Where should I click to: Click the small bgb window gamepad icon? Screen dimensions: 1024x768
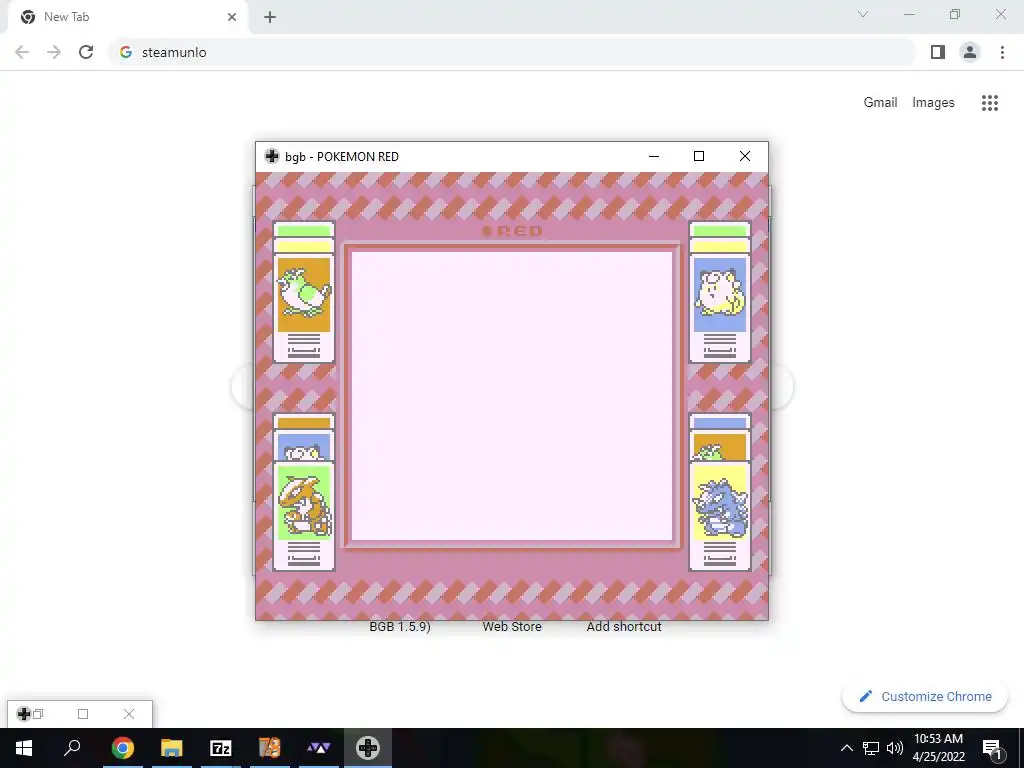tap(24, 714)
